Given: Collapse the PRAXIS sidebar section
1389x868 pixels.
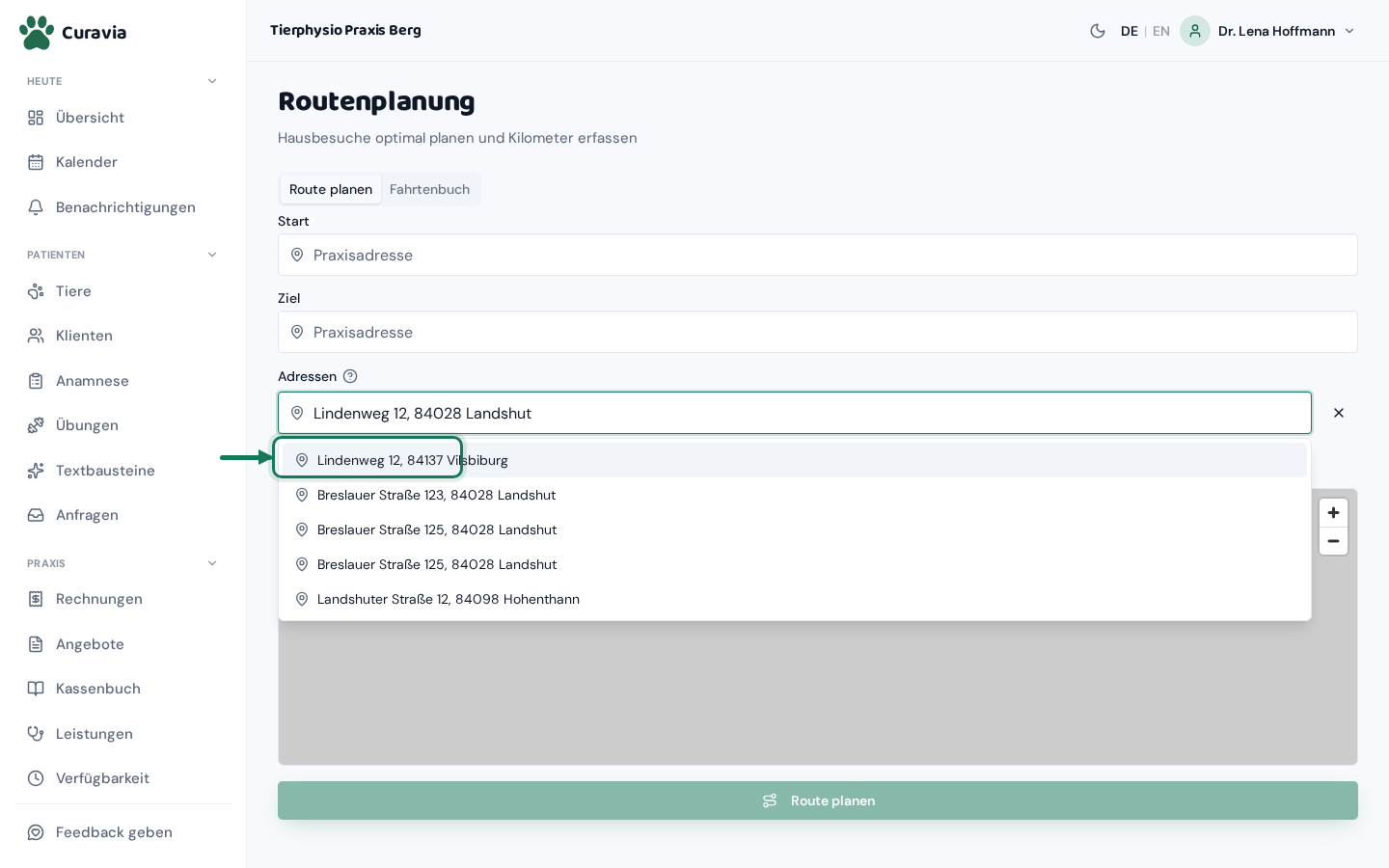Looking at the screenshot, I should 212,563.
